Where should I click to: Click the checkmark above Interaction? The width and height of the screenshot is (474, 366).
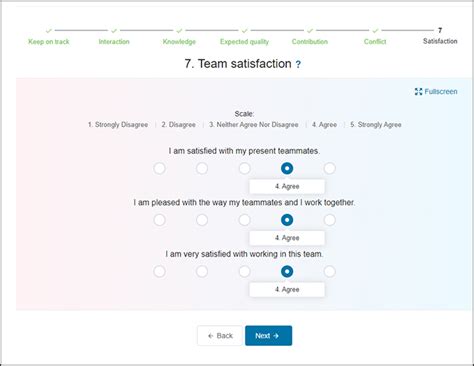(114, 31)
